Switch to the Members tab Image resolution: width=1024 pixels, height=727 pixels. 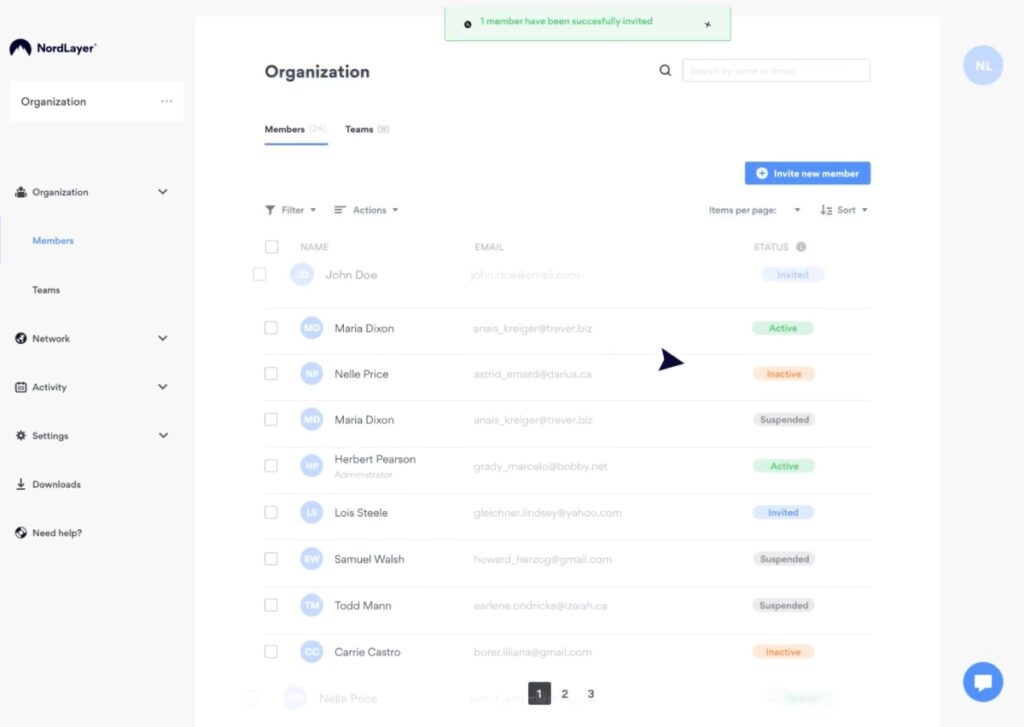(x=295, y=129)
